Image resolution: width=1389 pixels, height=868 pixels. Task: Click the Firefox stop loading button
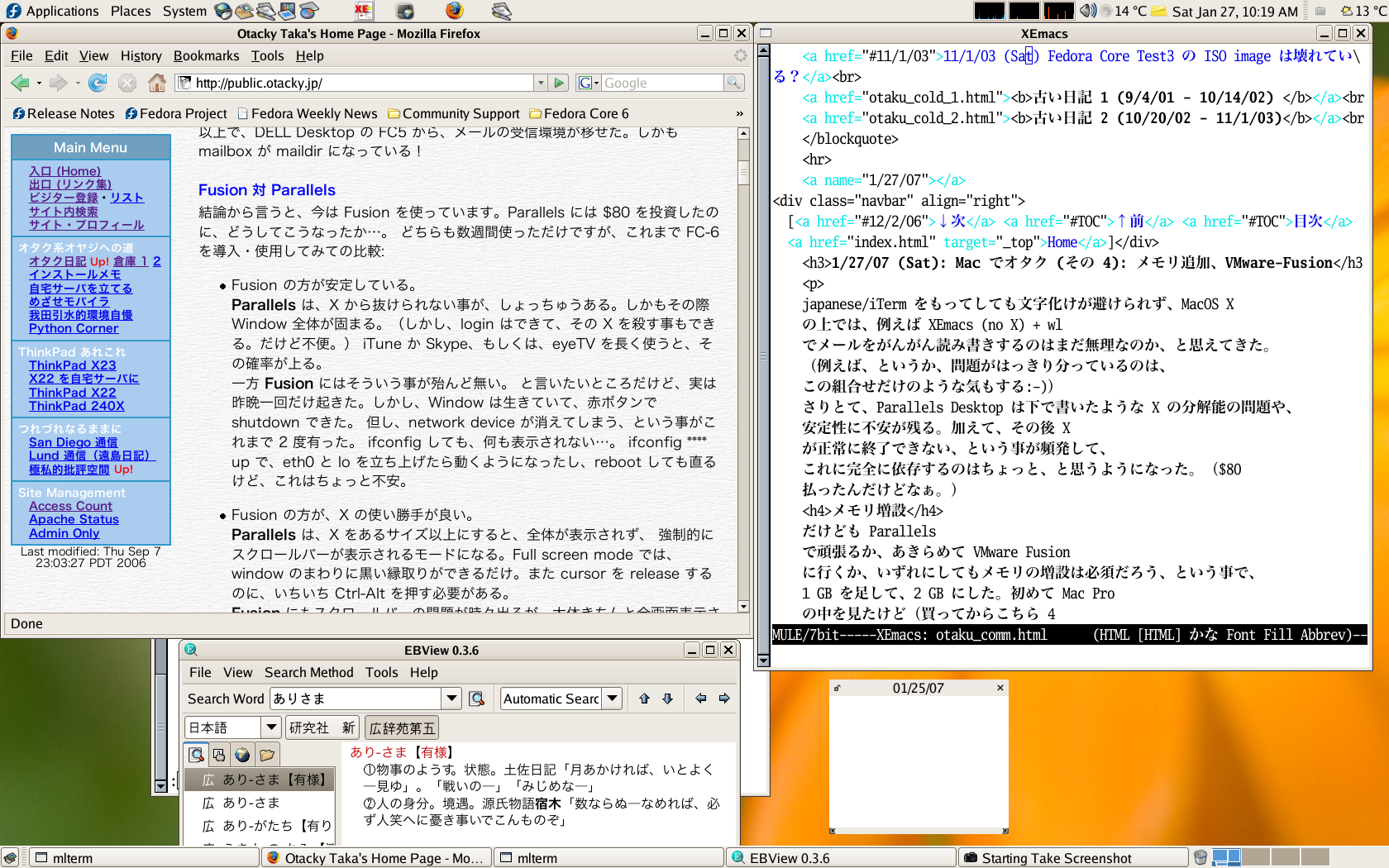[x=126, y=83]
